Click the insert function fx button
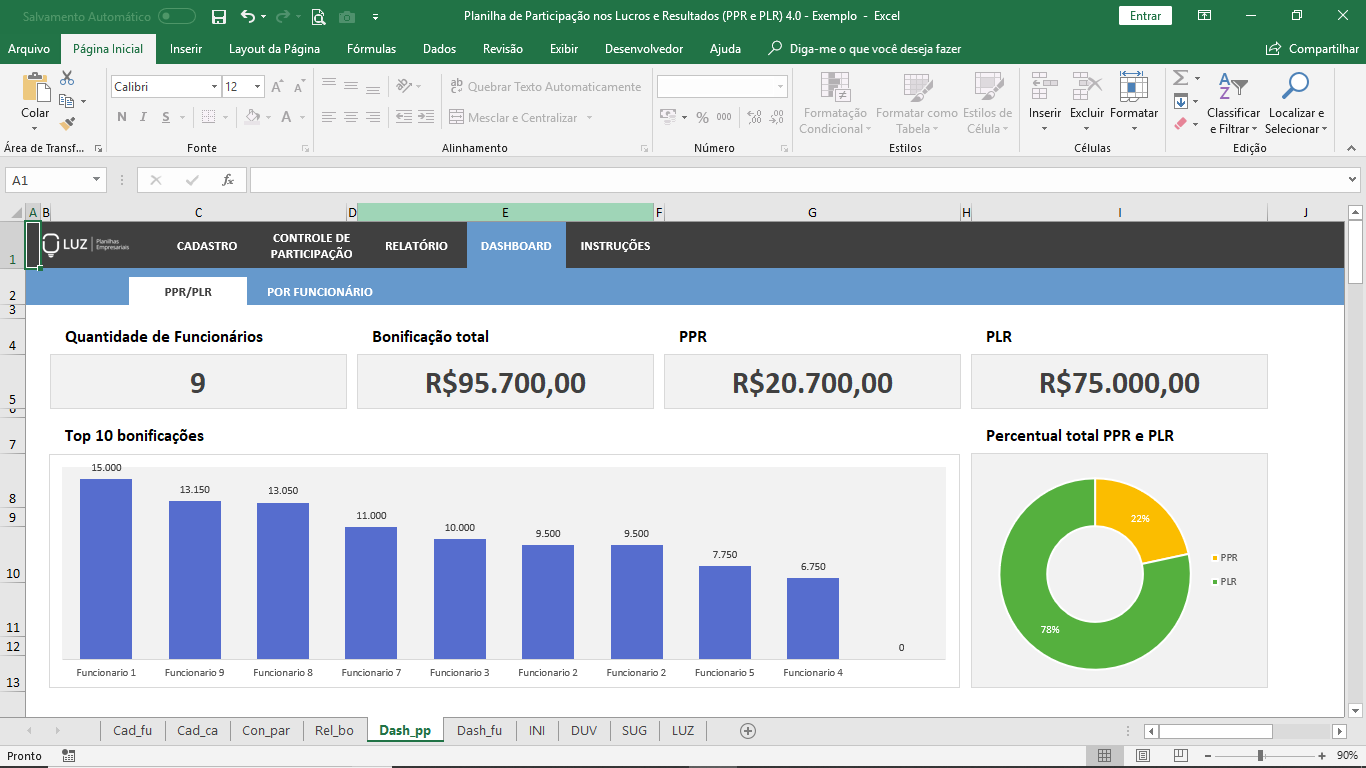The height and width of the screenshot is (768, 1366). tap(228, 180)
